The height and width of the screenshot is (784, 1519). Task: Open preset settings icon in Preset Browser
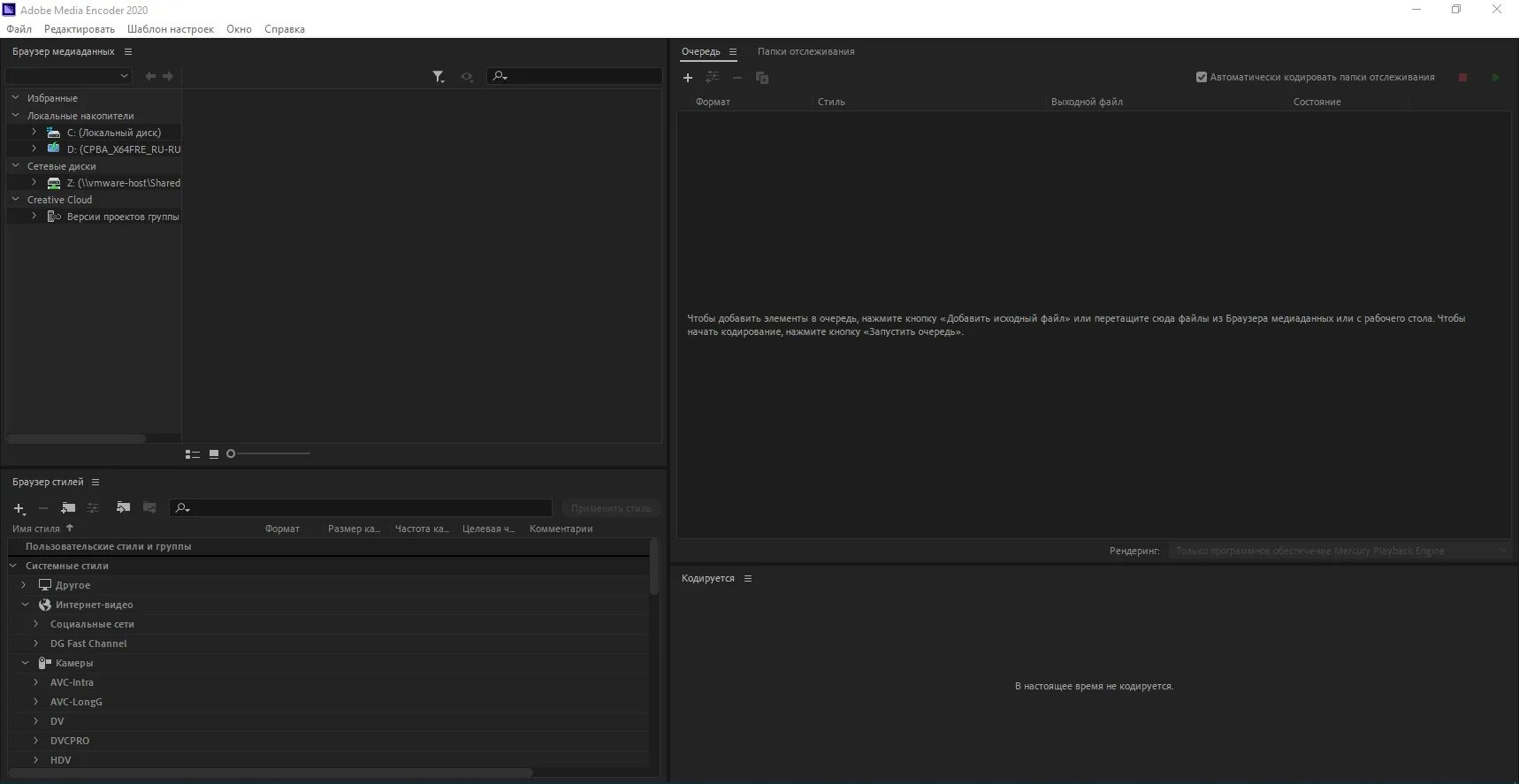[93, 507]
